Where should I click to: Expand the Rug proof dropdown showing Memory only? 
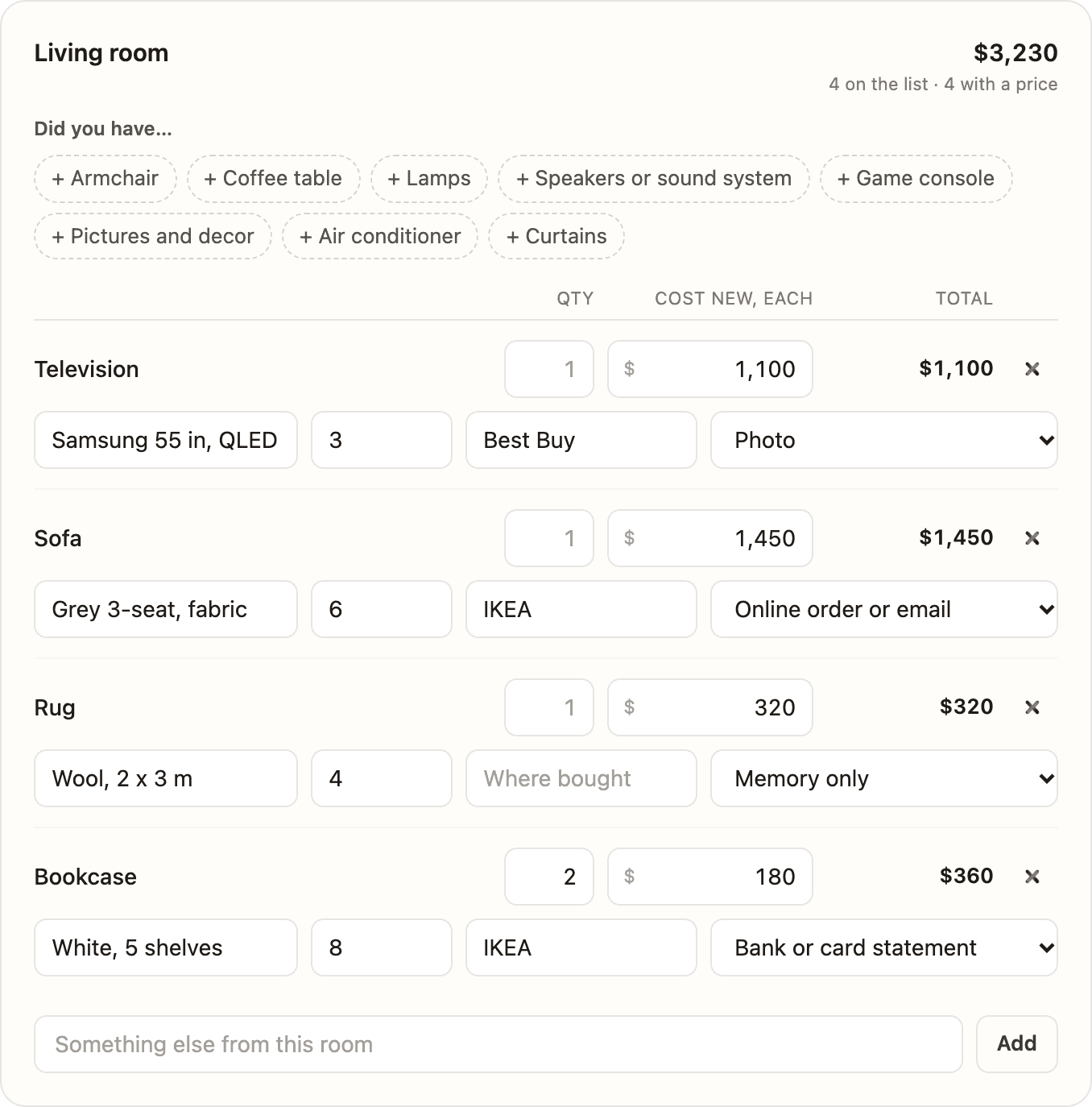(x=884, y=778)
